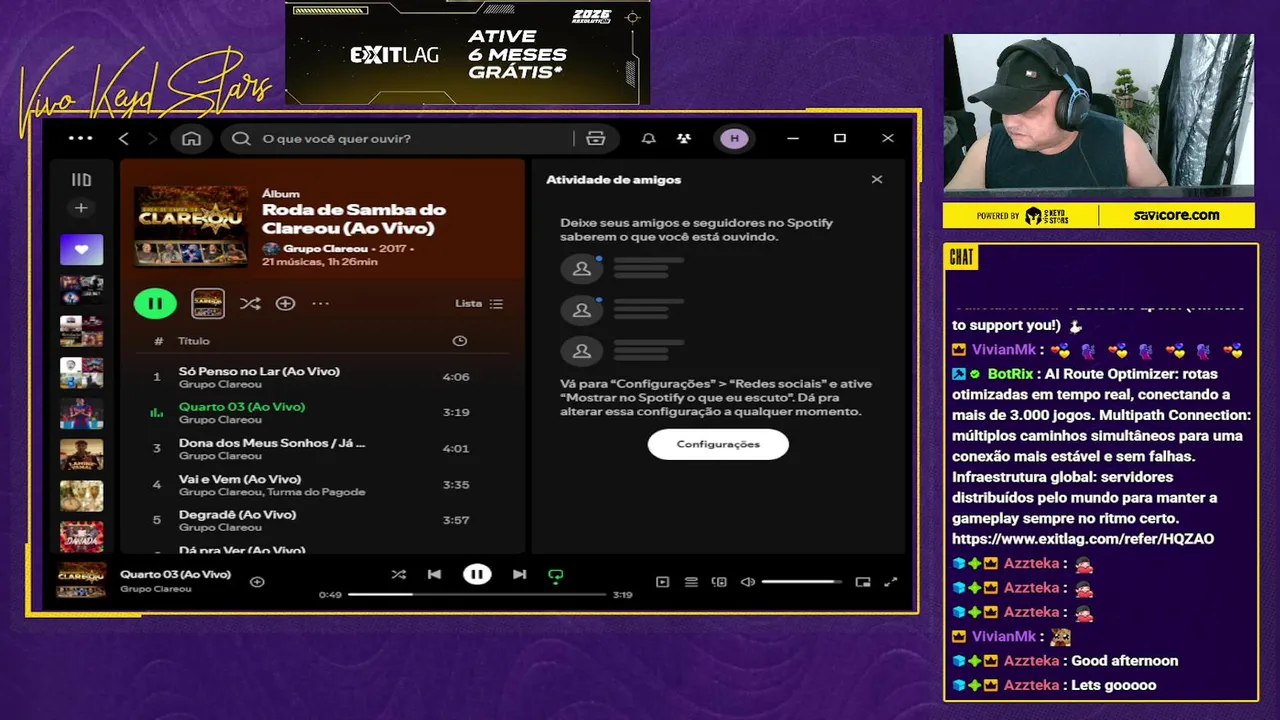Screen dimensions: 1280x720
Task: Select track 'Quarto 03 (Ao Vivo)' in list
Action: pos(242,407)
